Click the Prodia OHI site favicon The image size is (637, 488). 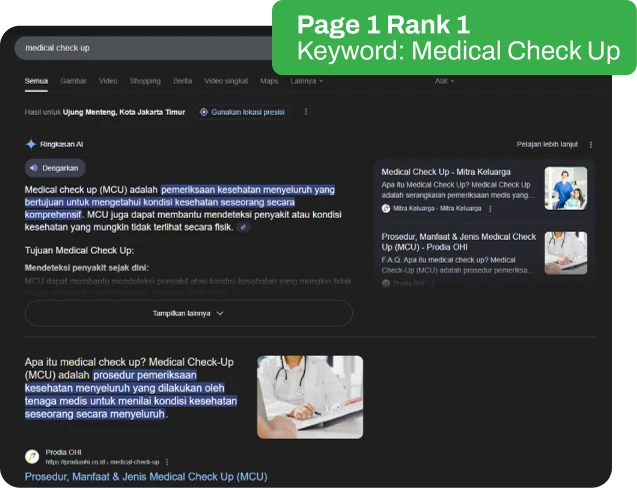click(33, 456)
